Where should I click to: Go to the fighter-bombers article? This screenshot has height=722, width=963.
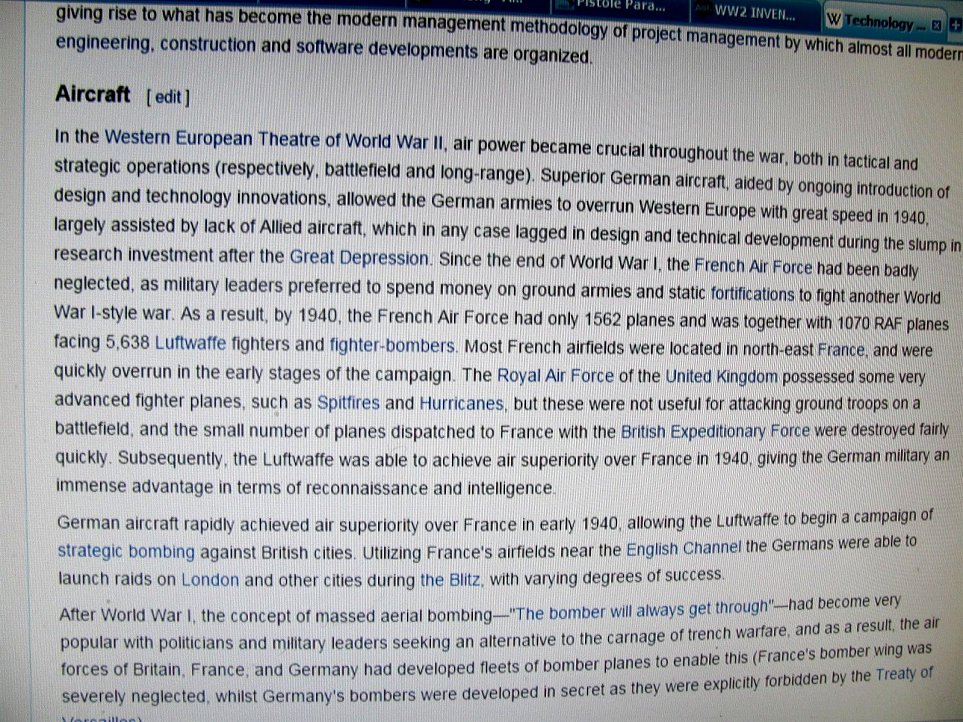(x=392, y=345)
